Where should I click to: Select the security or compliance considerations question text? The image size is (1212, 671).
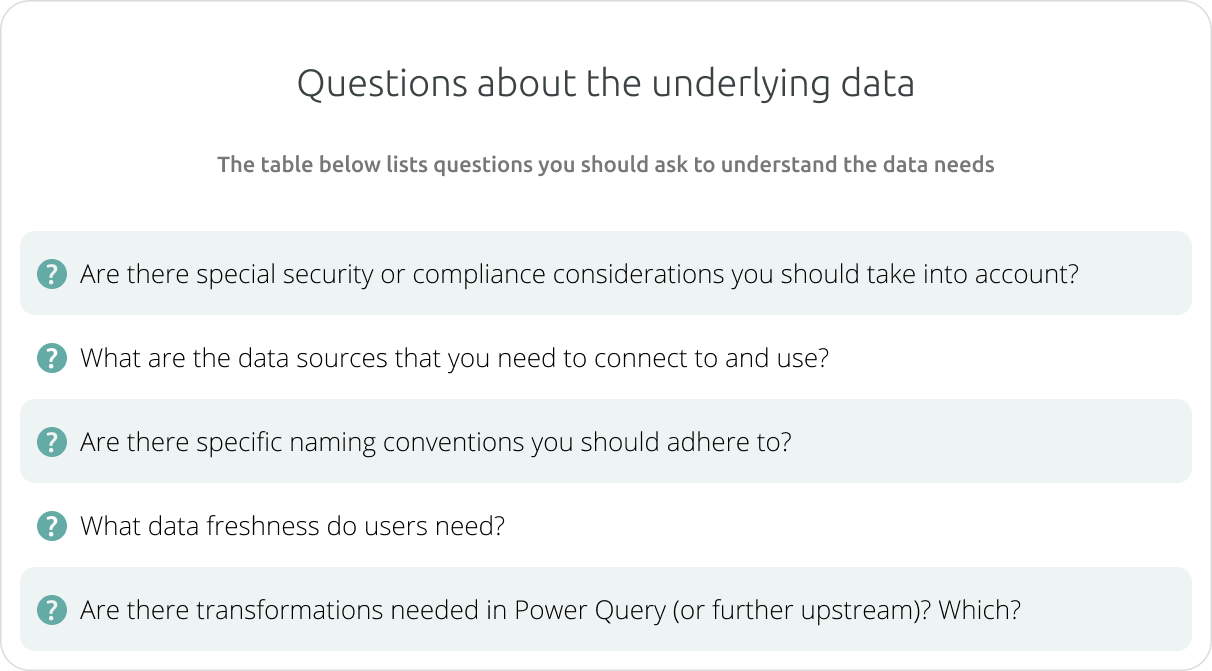click(x=579, y=274)
